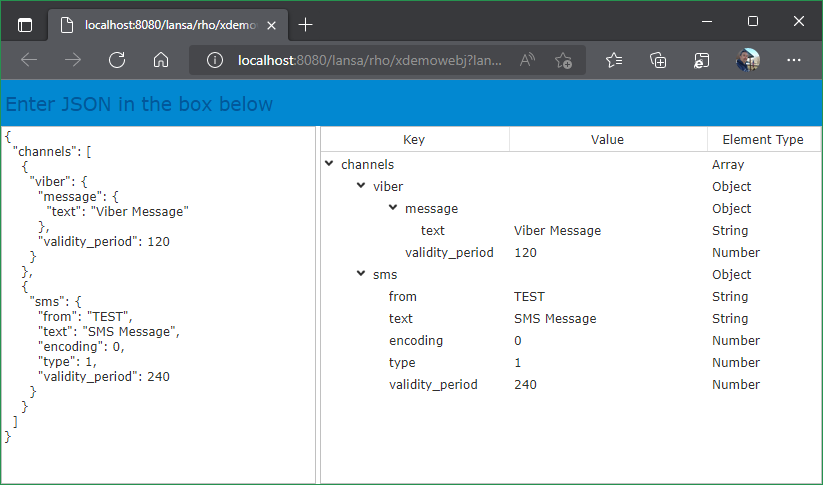This screenshot has height=485, width=823.
Task: Collapse the sms object node
Action: [x=361, y=274]
